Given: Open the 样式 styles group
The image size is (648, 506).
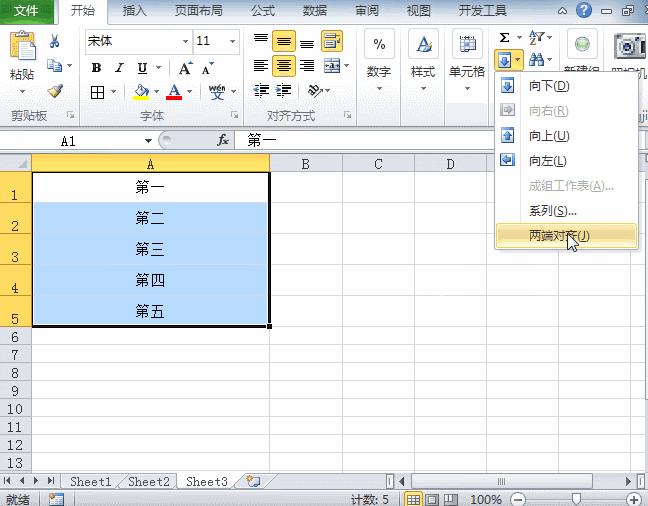Looking at the screenshot, I should 423,62.
